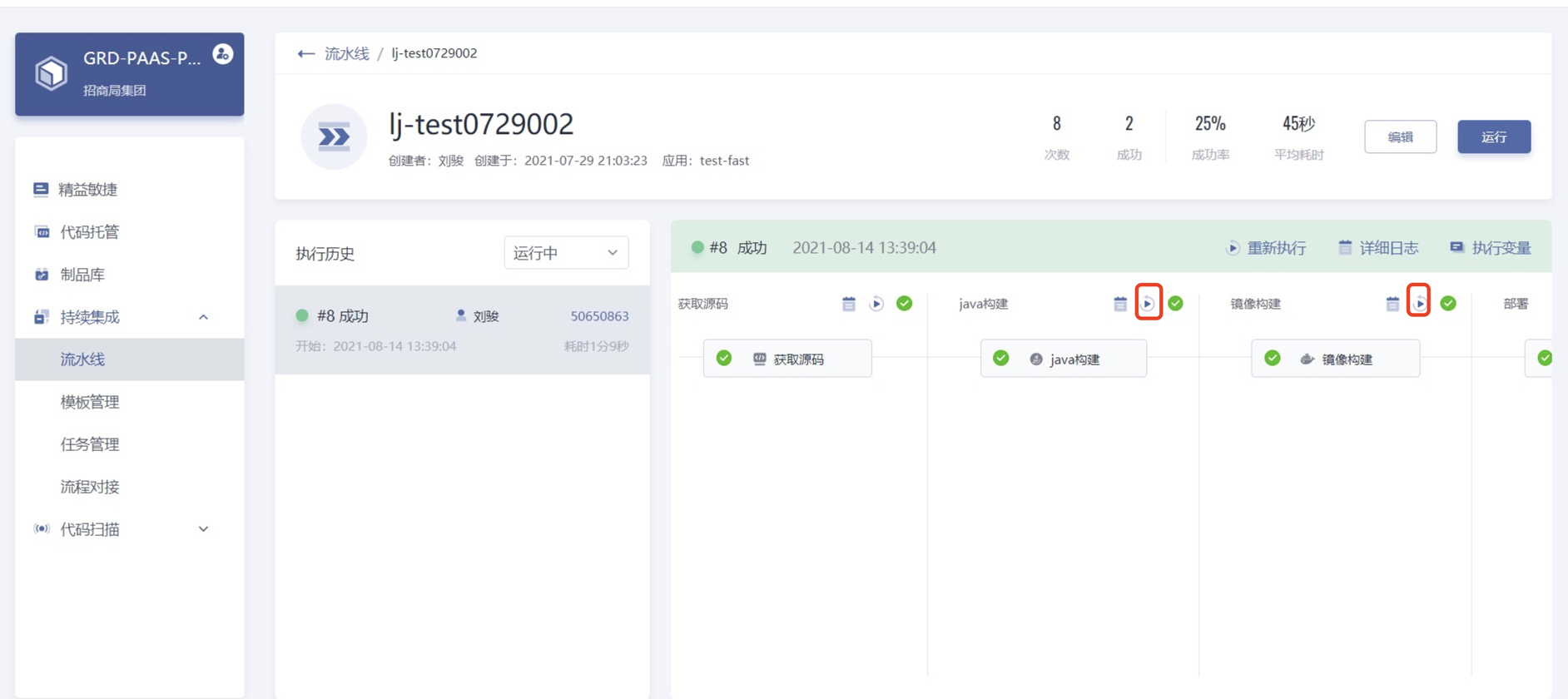This screenshot has width=1568, height=699.
Task: Click the 编辑 button
Action: (1401, 137)
